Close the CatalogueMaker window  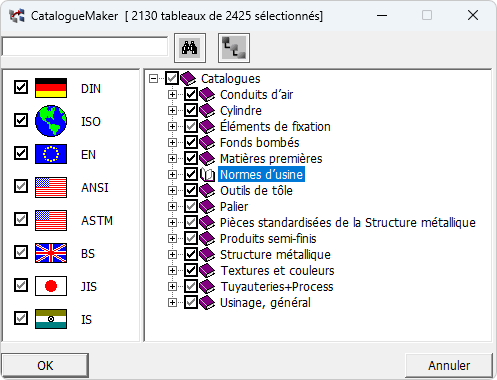click(x=473, y=15)
